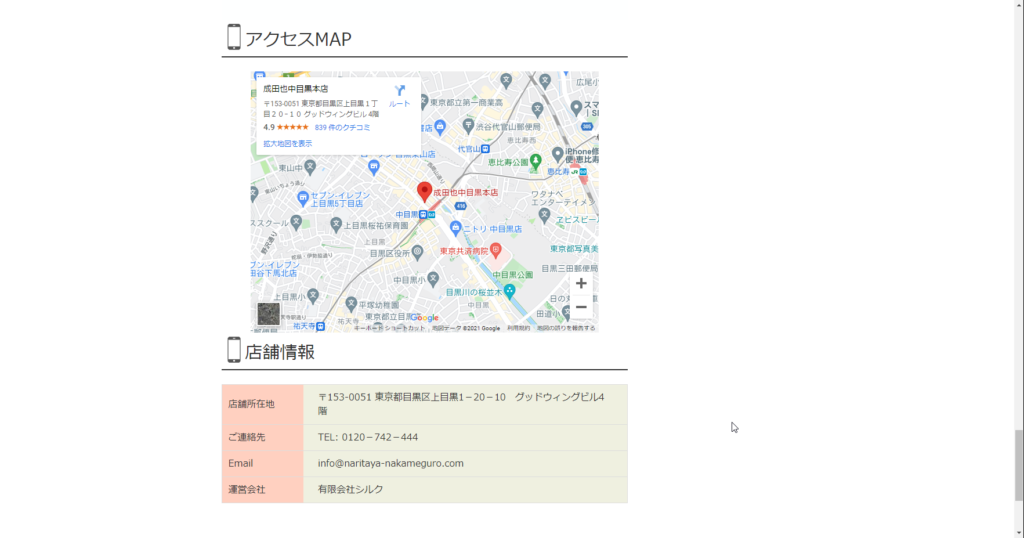Select the 目黒川の桜並木 attraction marker
The image size is (1024, 538).
coord(509,291)
